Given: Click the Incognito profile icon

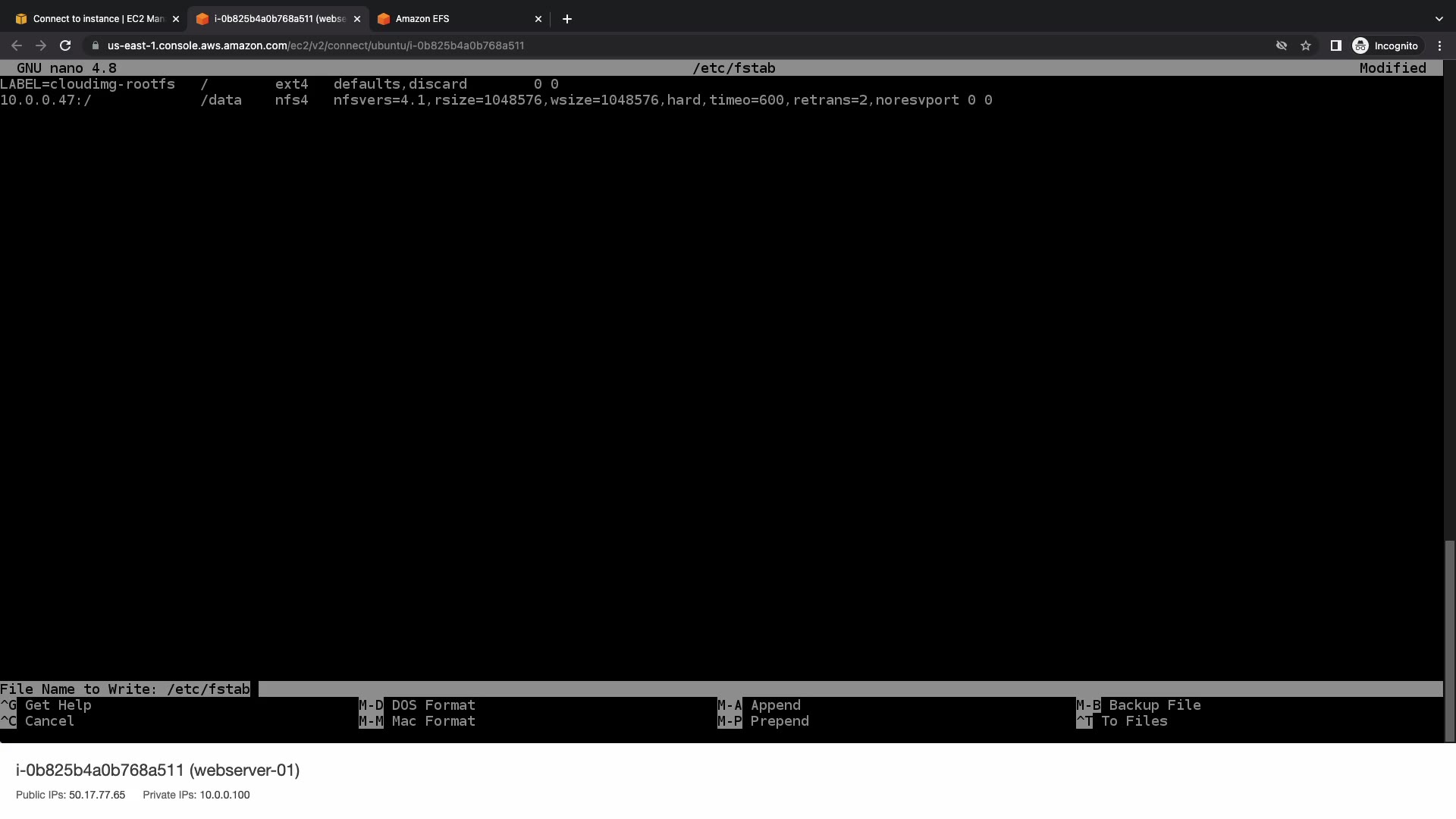Looking at the screenshot, I should (x=1360, y=45).
